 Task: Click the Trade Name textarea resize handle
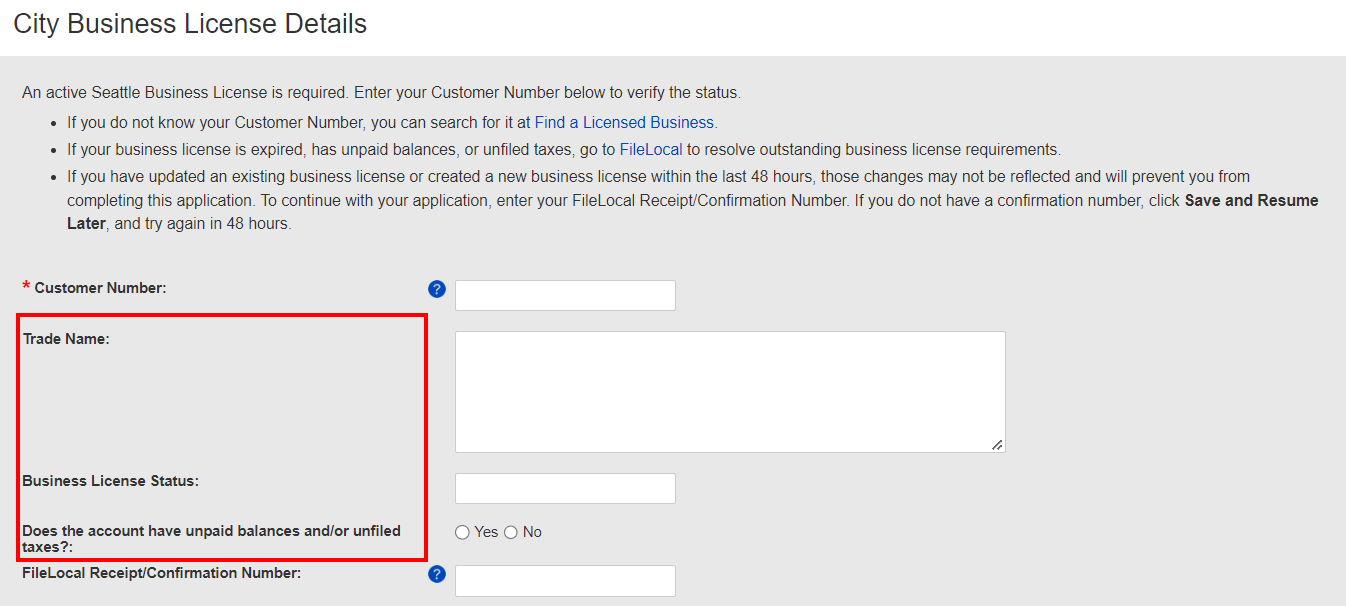(x=997, y=445)
